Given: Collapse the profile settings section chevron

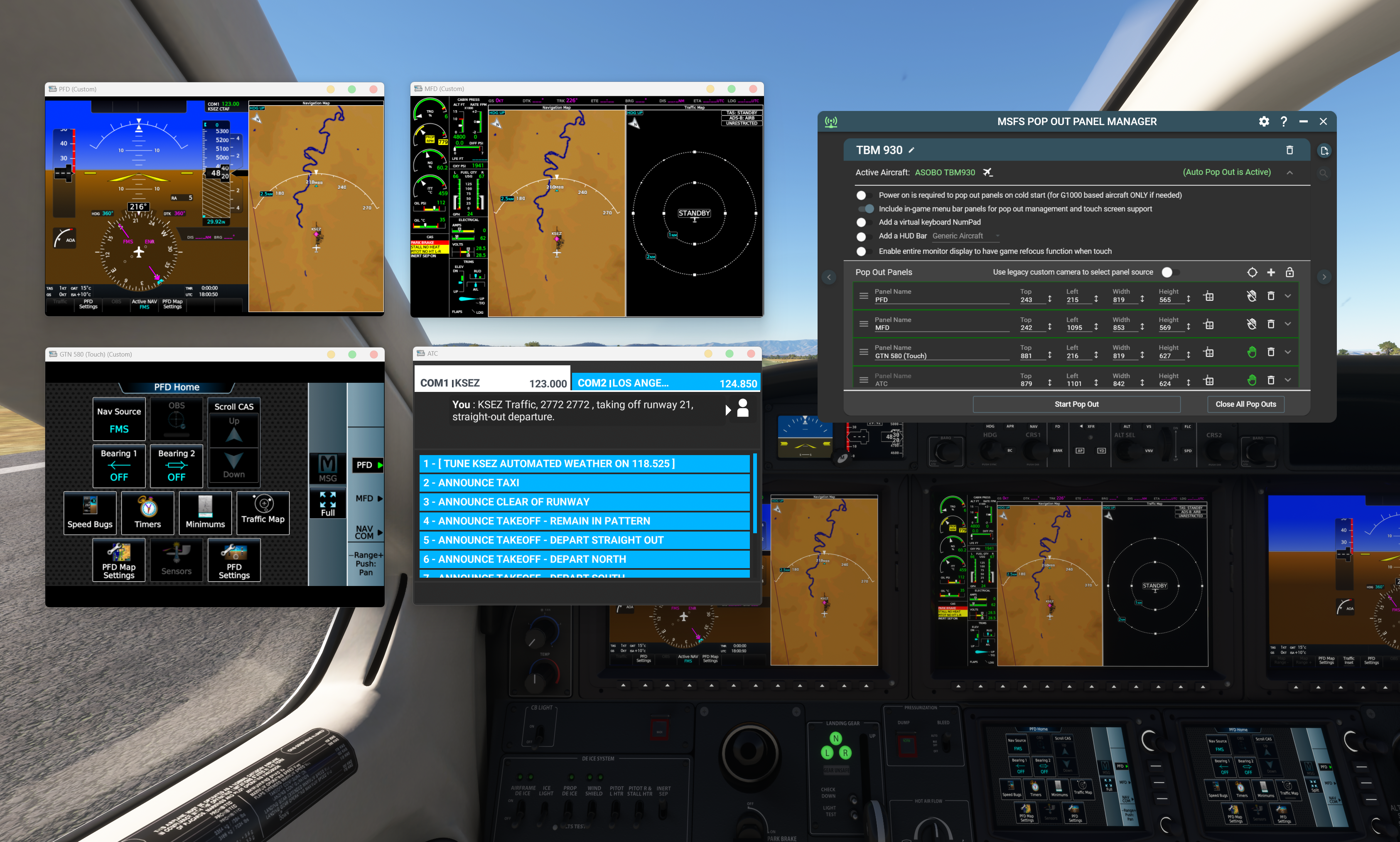Looking at the screenshot, I should (1289, 172).
